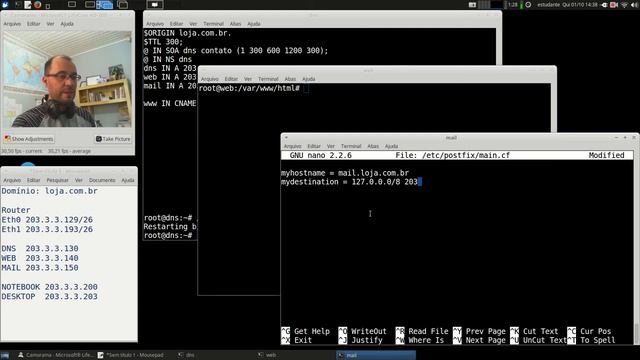Click the 'Domínio: loja.com.br' line in Mousepad
Viewport: 640px width, 360px height.
tap(49, 191)
